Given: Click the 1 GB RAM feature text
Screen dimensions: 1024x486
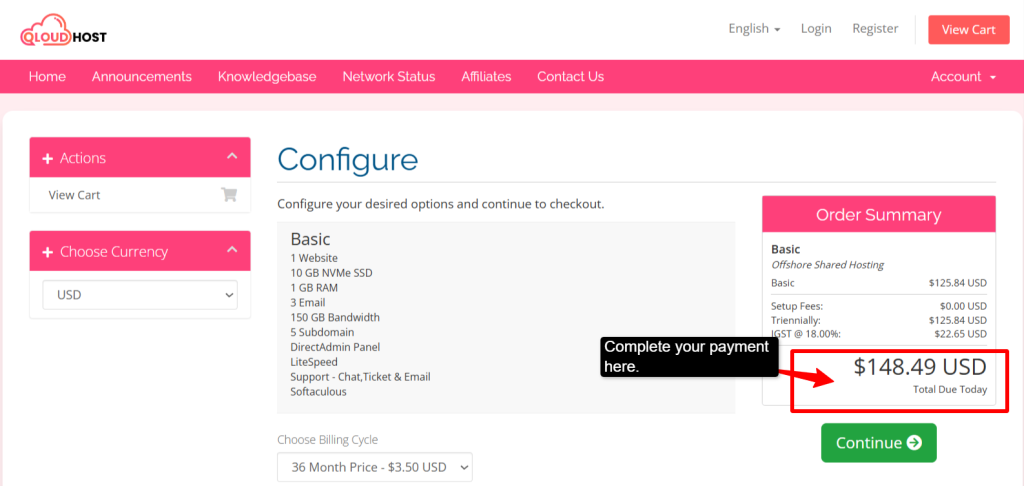Looking at the screenshot, I should pos(314,288).
